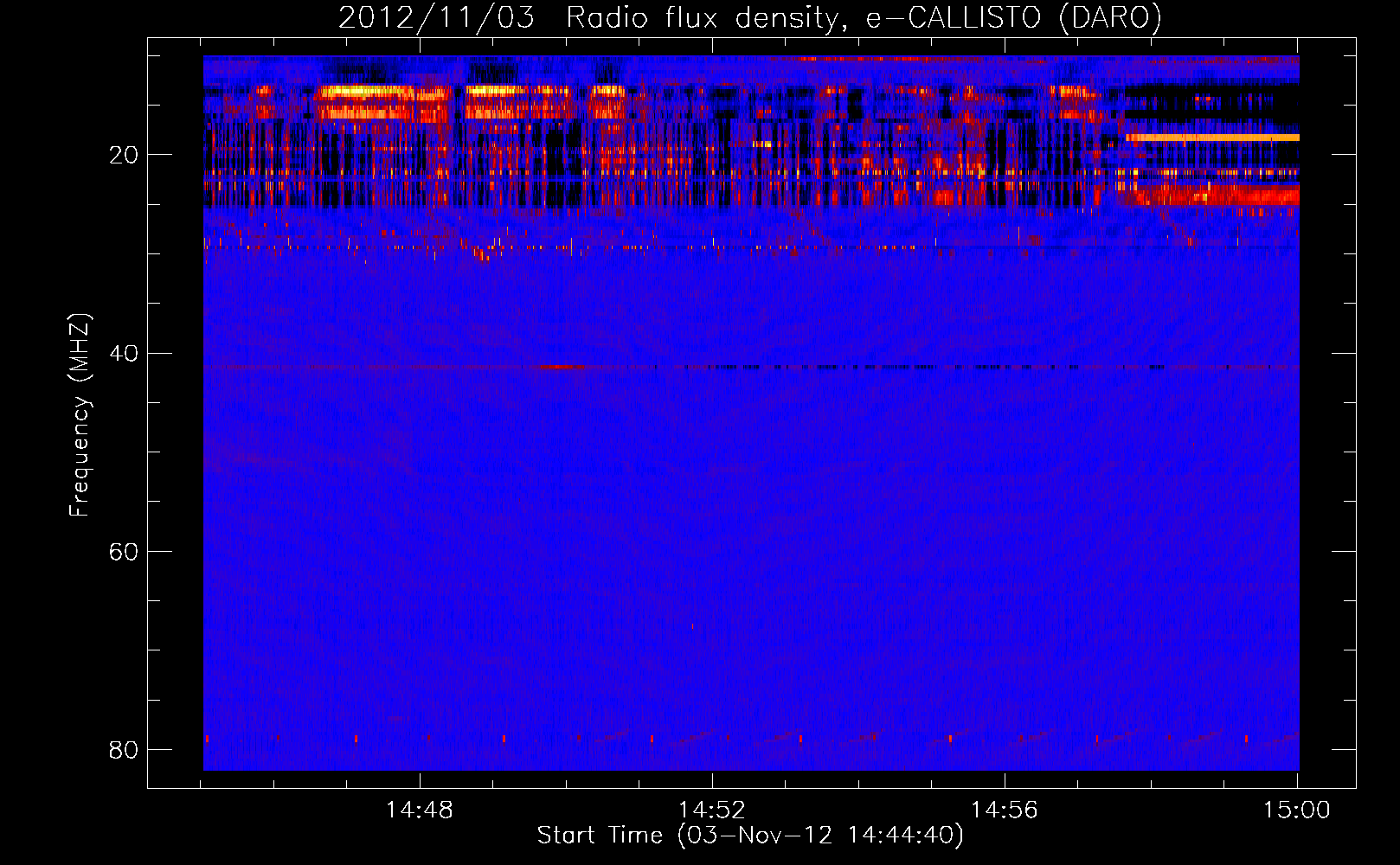Screen dimensions: 1400x865
Task: Click the "14:52" time tick label
Action: tap(711, 811)
